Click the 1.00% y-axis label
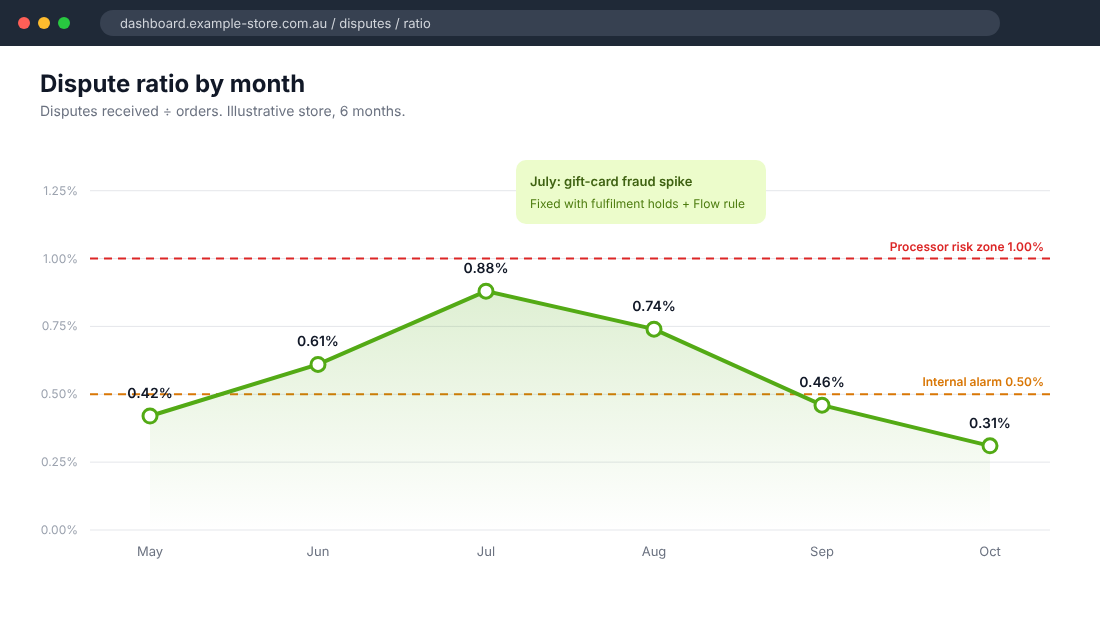 [x=60, y=259]
